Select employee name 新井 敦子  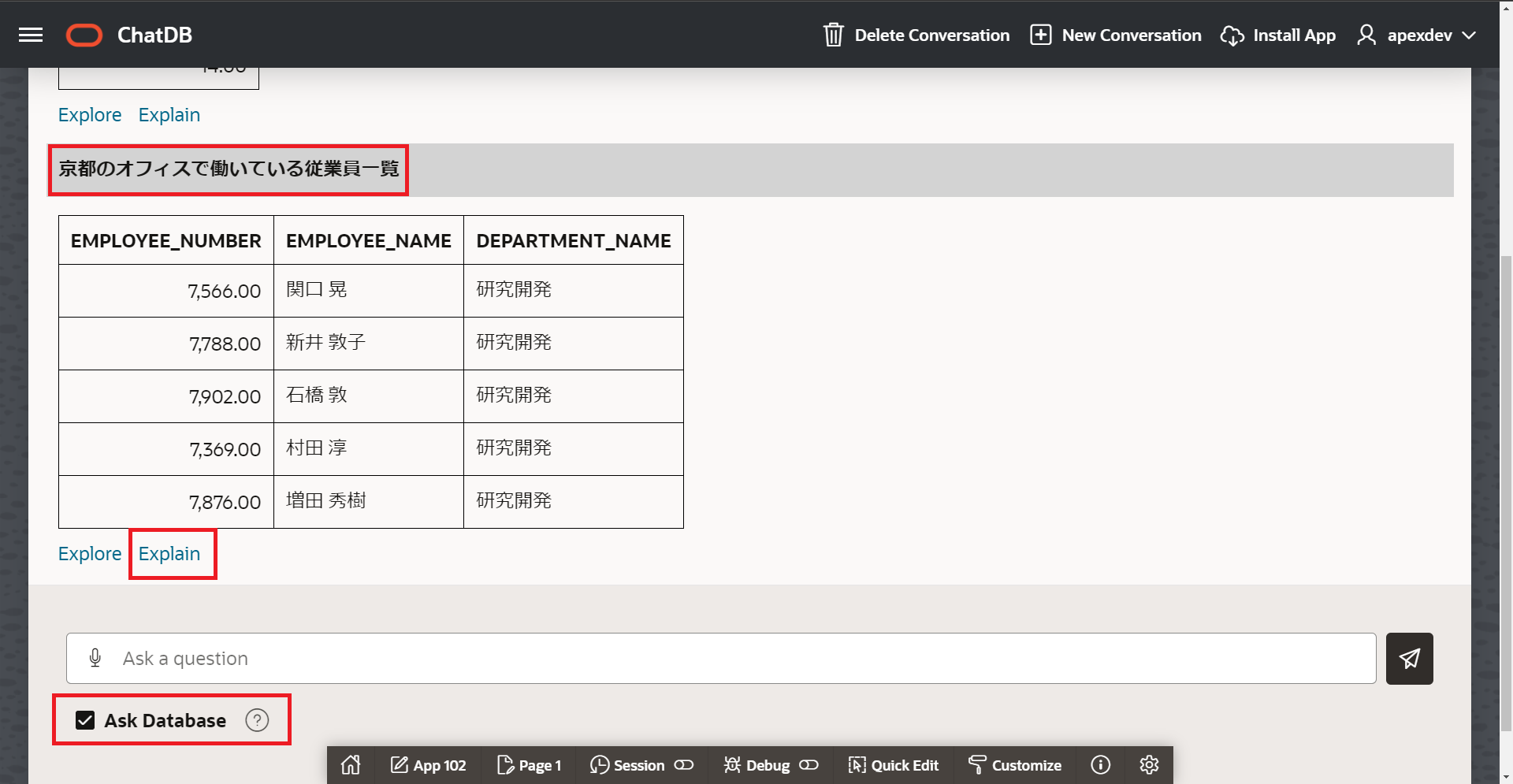325,342
